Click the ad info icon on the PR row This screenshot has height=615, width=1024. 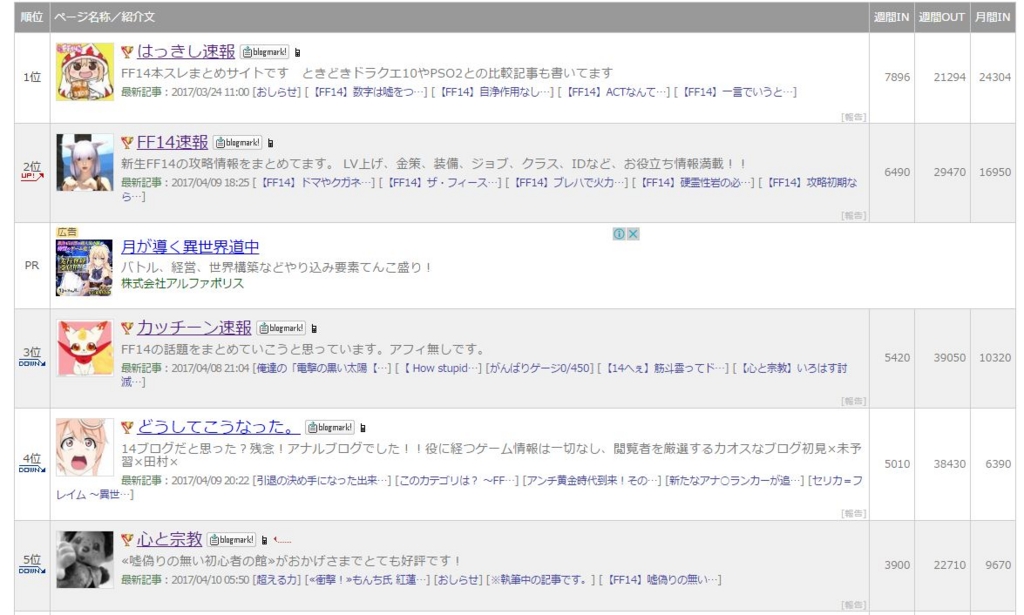pos(618,234)
